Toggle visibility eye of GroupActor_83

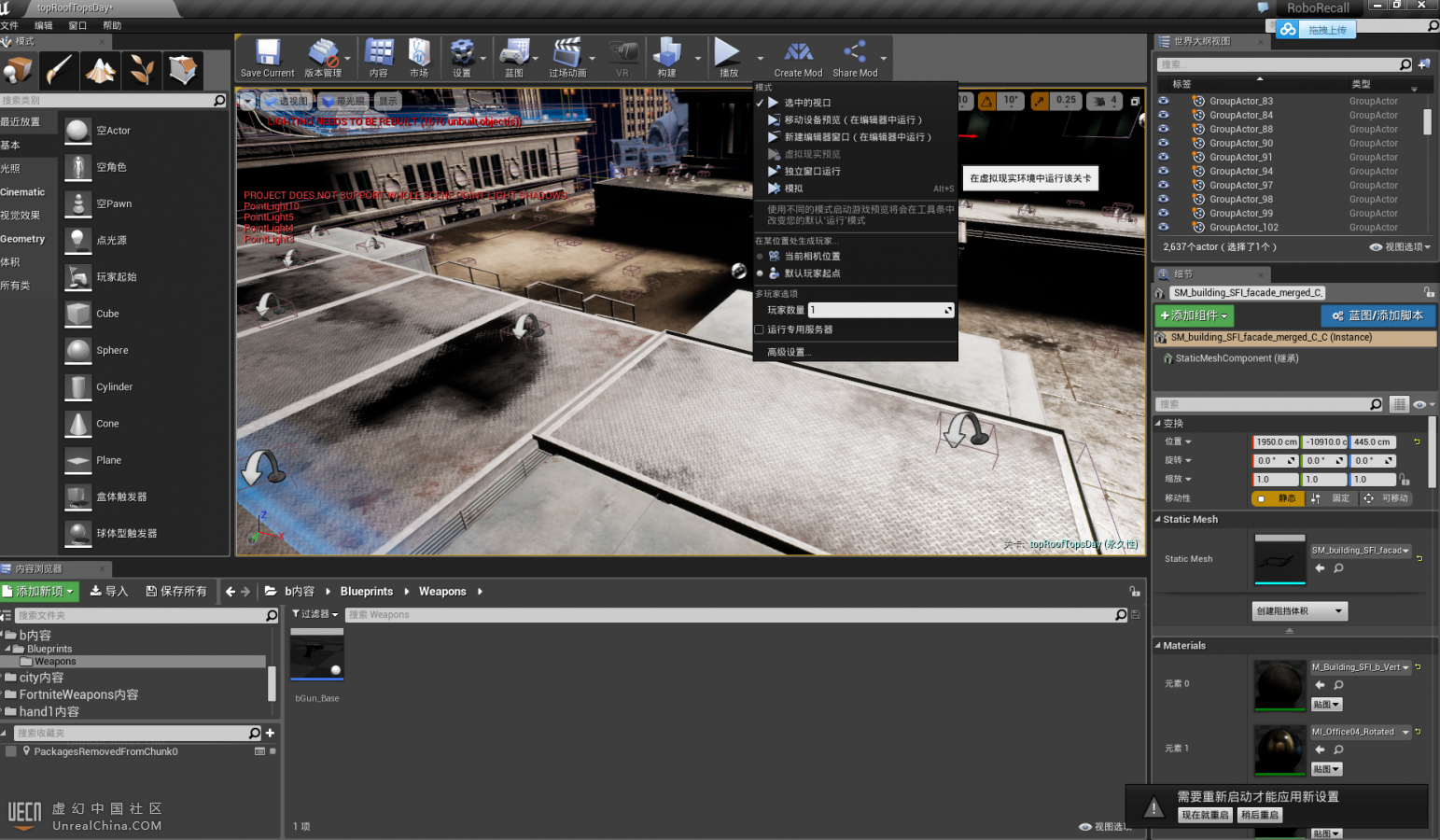coord(1163,101)
